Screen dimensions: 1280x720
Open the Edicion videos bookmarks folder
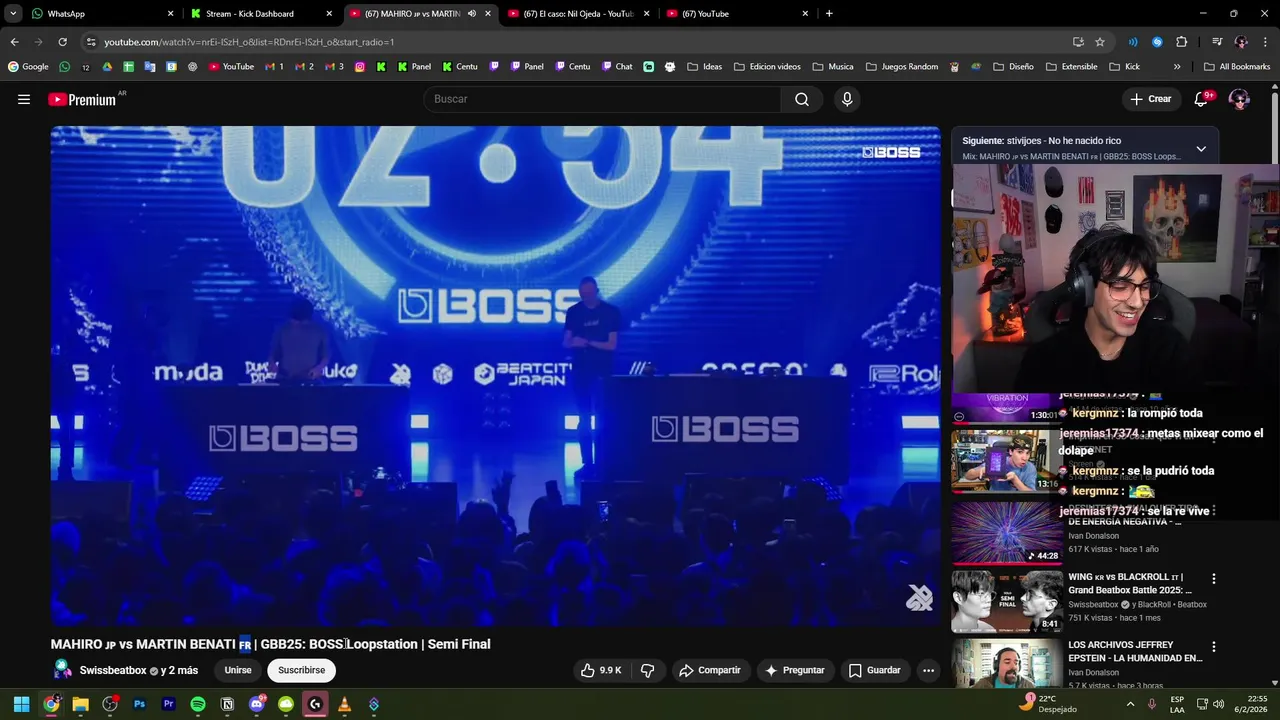coord(767,67)
